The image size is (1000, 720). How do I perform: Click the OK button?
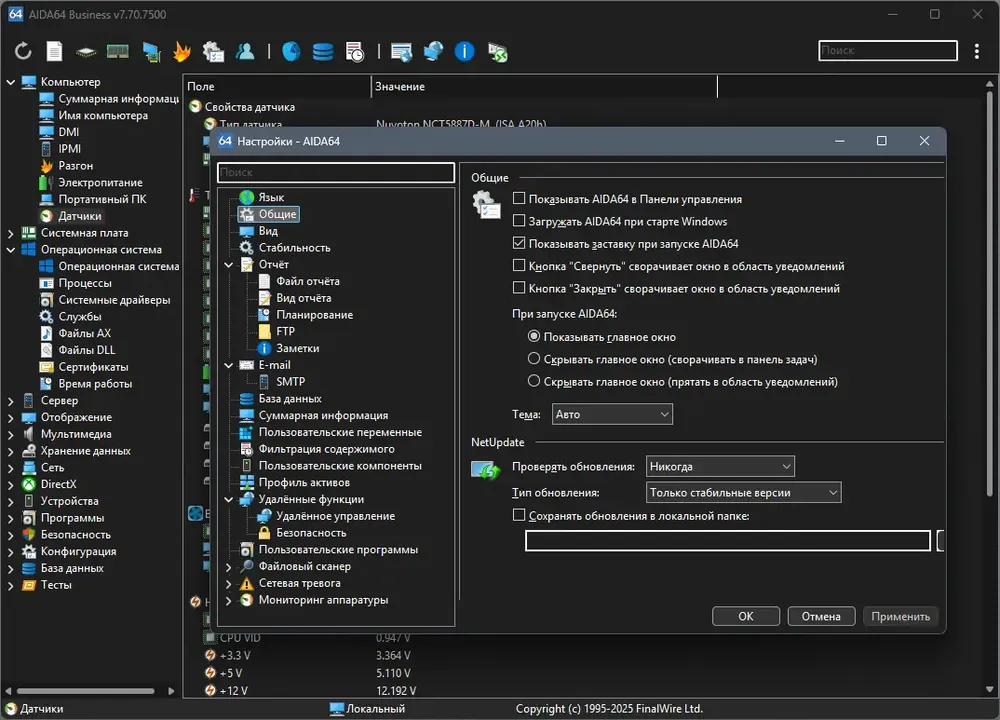(746, 616)
